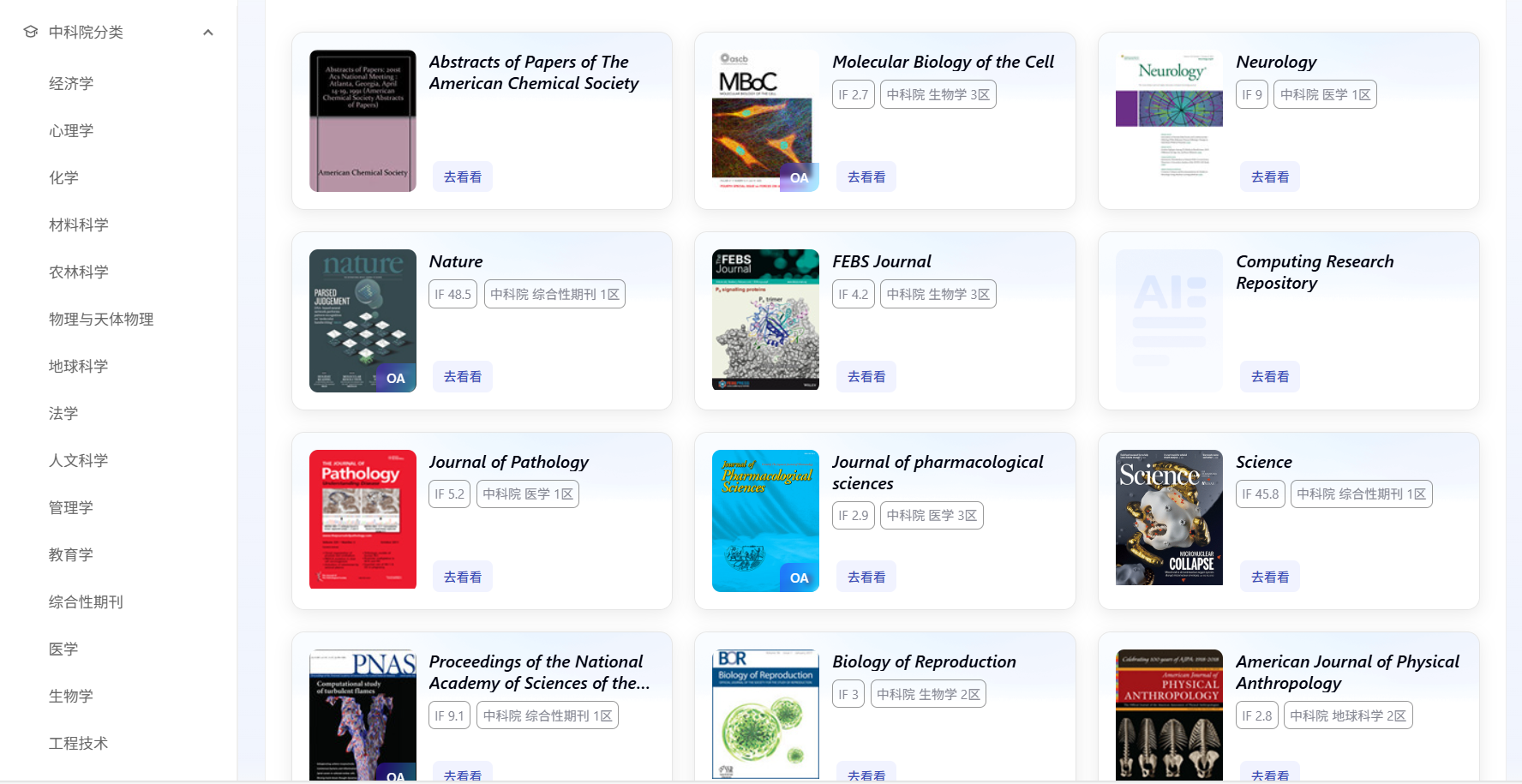Select 化学 category
Image resolution: width=1522 pixels, height=784 pixels.
tap(63, 177)
